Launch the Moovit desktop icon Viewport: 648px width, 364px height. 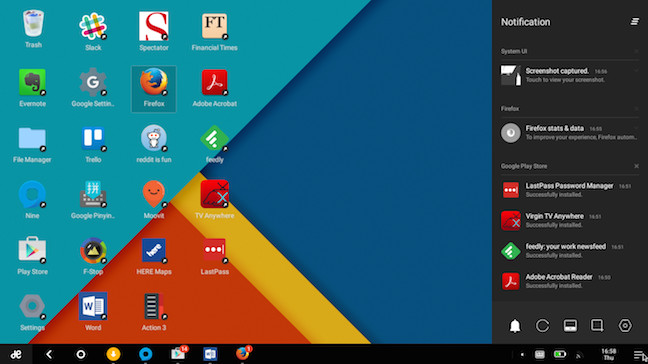pyautogui.click(x=154, y=193)
